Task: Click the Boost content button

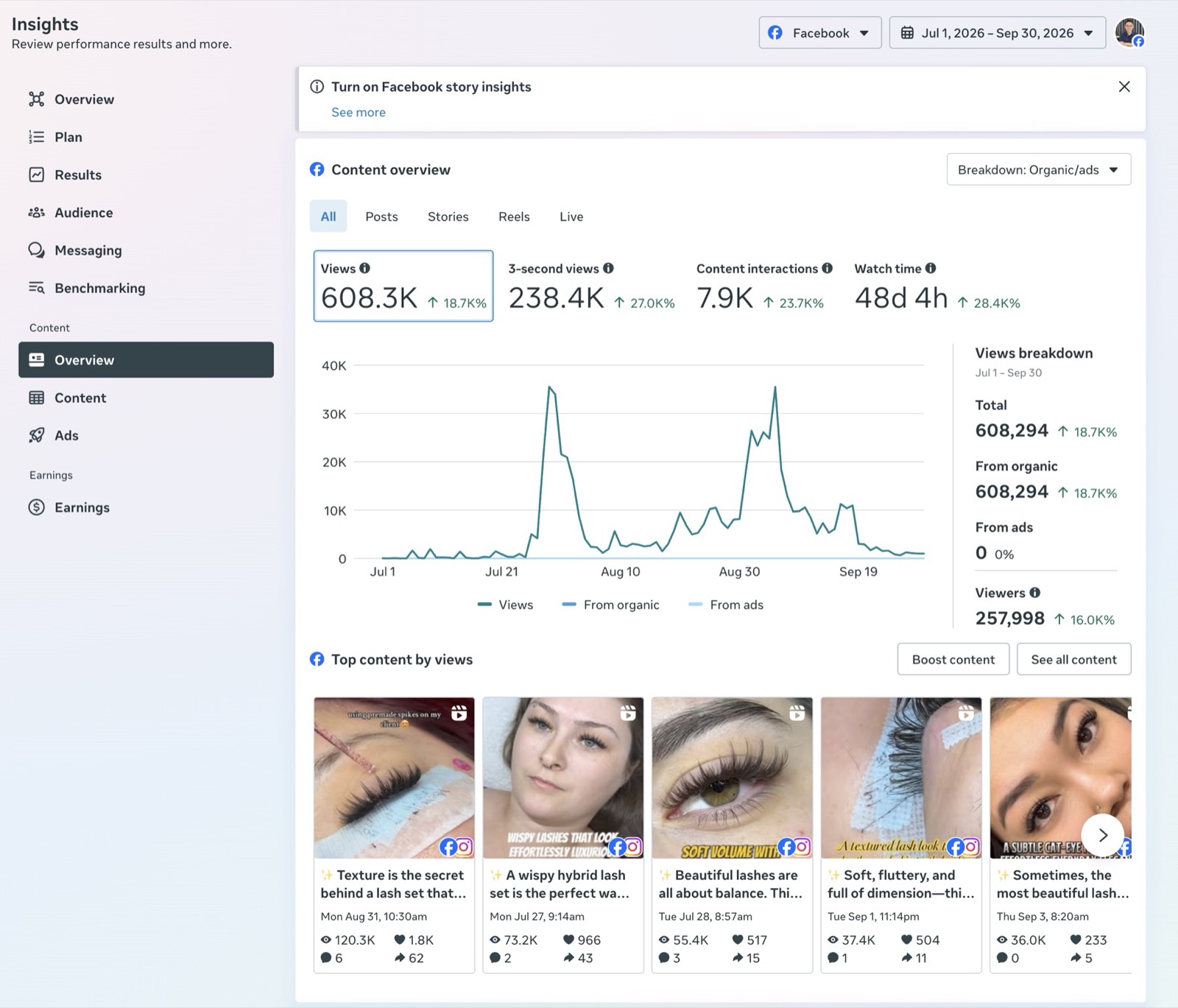Action: tap(953, 659)
